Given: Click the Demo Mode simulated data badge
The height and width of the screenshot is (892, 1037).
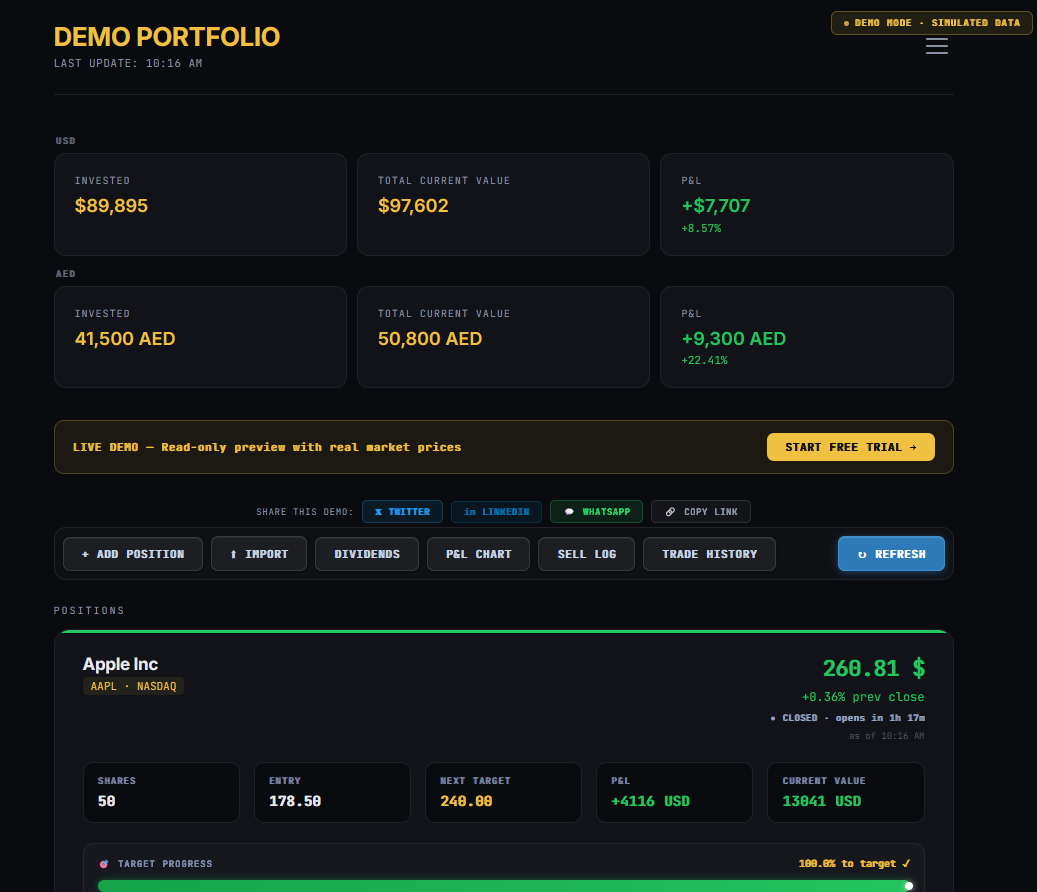Looking at the screenshot, I should (931, 22).
